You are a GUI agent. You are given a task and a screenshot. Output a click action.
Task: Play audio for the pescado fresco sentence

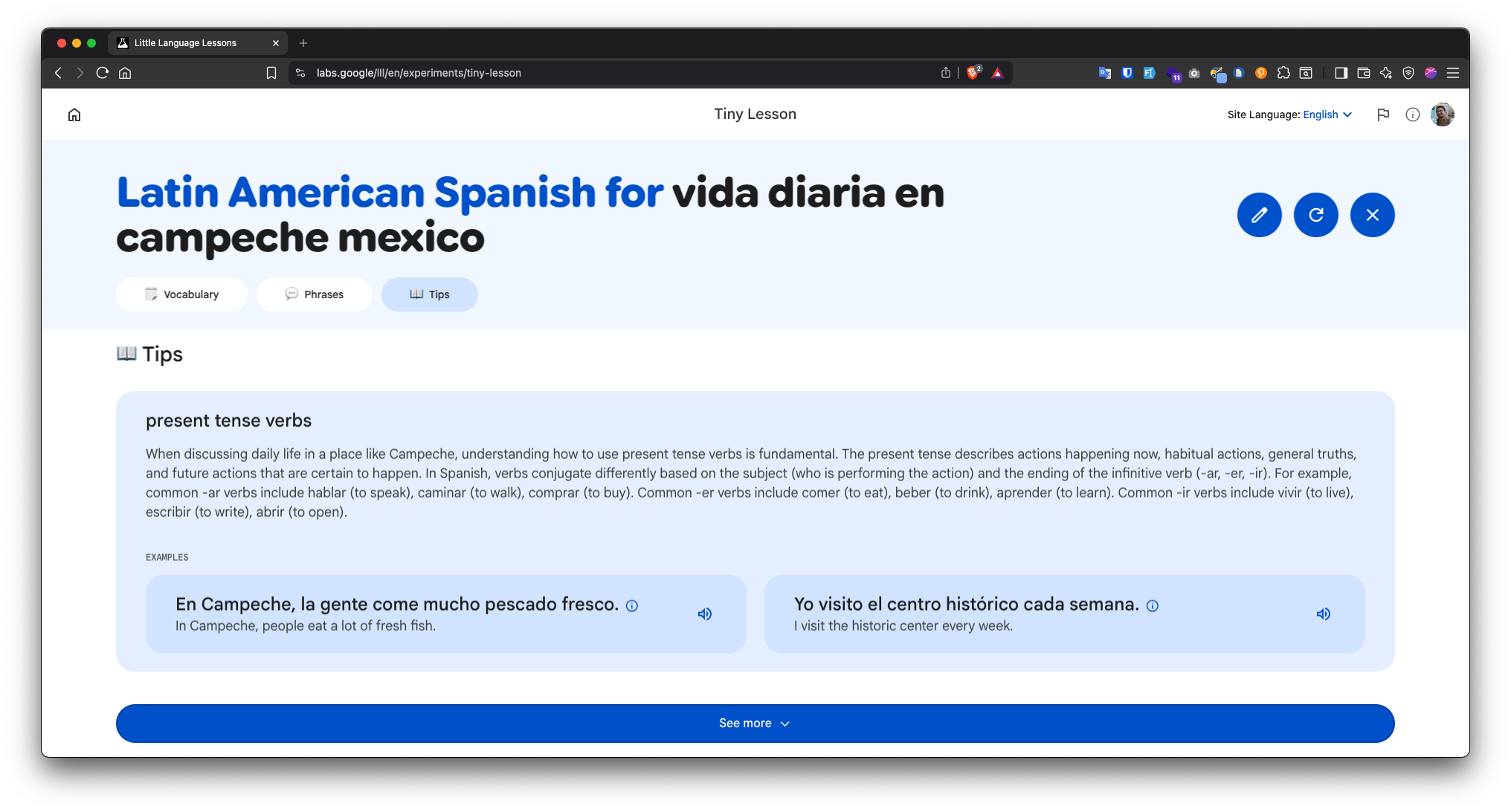[x=704, y=614]
